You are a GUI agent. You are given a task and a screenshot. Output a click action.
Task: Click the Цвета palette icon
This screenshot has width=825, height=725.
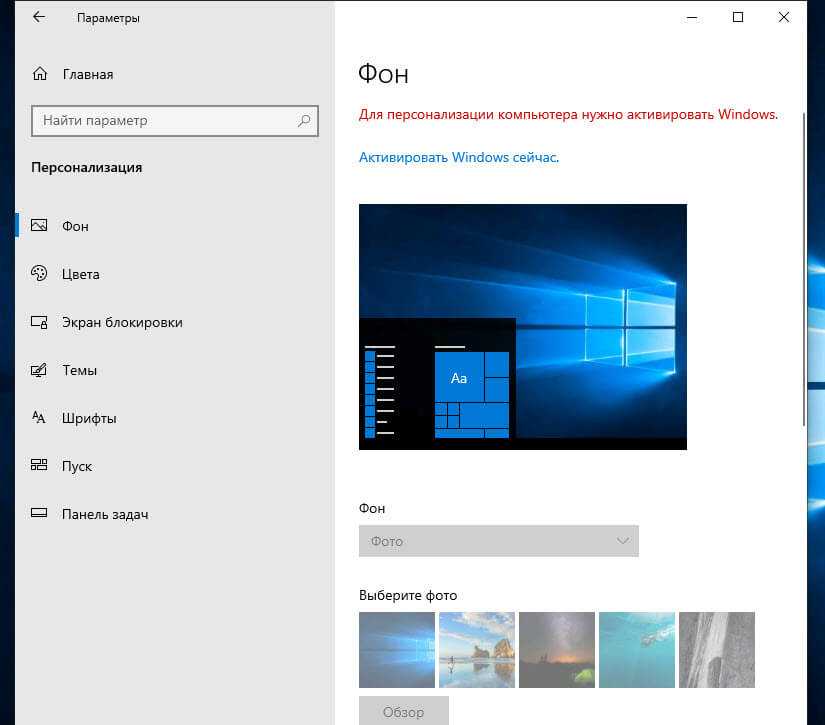click(40, 274)
